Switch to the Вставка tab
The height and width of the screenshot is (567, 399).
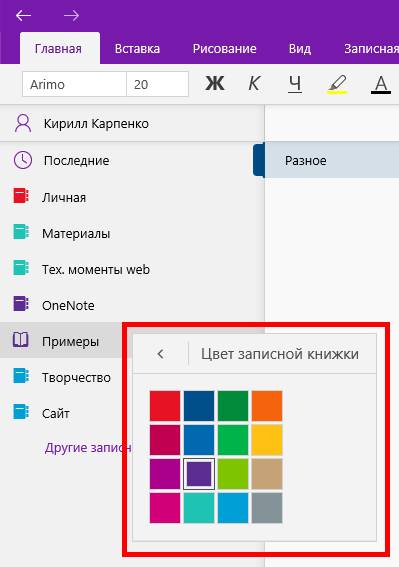pos(137,48)
